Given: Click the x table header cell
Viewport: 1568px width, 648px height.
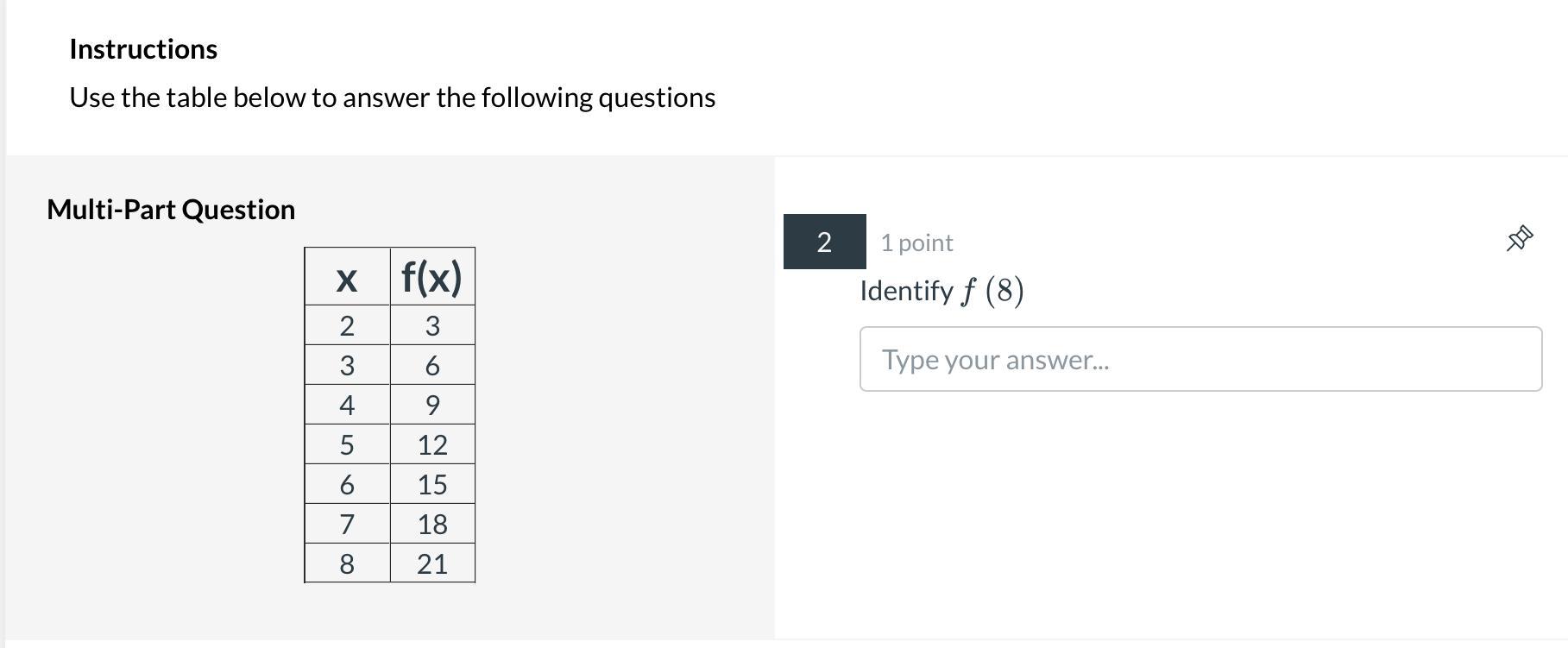Looking at the screenshot, I should pyautogui.click(x=347, y=277).
